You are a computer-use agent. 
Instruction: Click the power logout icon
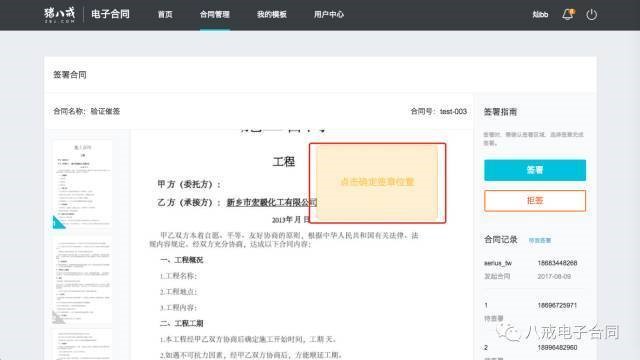[591, 15]
